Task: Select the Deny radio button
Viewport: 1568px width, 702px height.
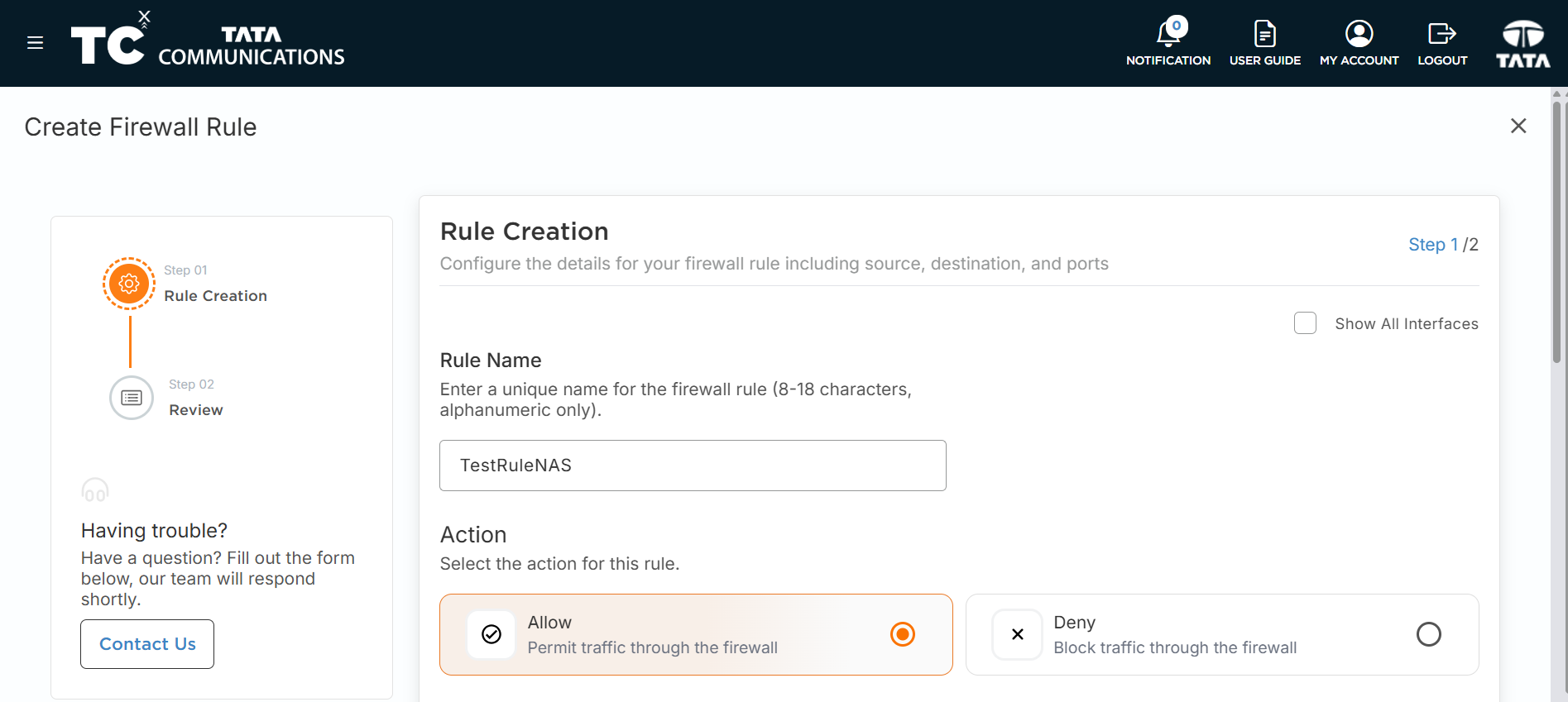Action: (x=1428, y=634)
